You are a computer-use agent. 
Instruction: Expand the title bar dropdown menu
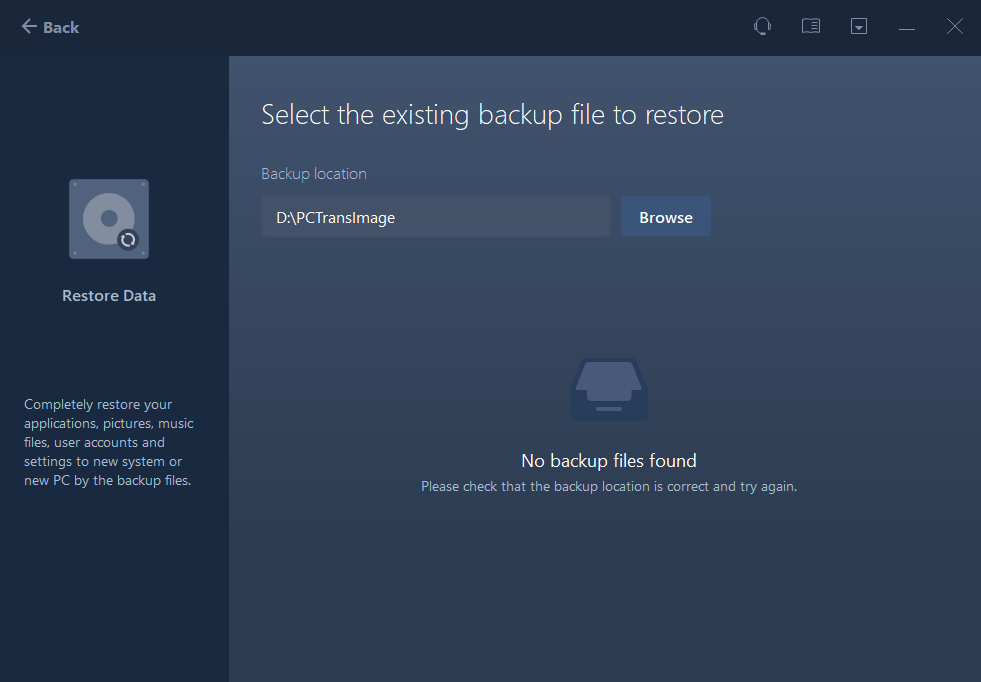tap(859, 27)
